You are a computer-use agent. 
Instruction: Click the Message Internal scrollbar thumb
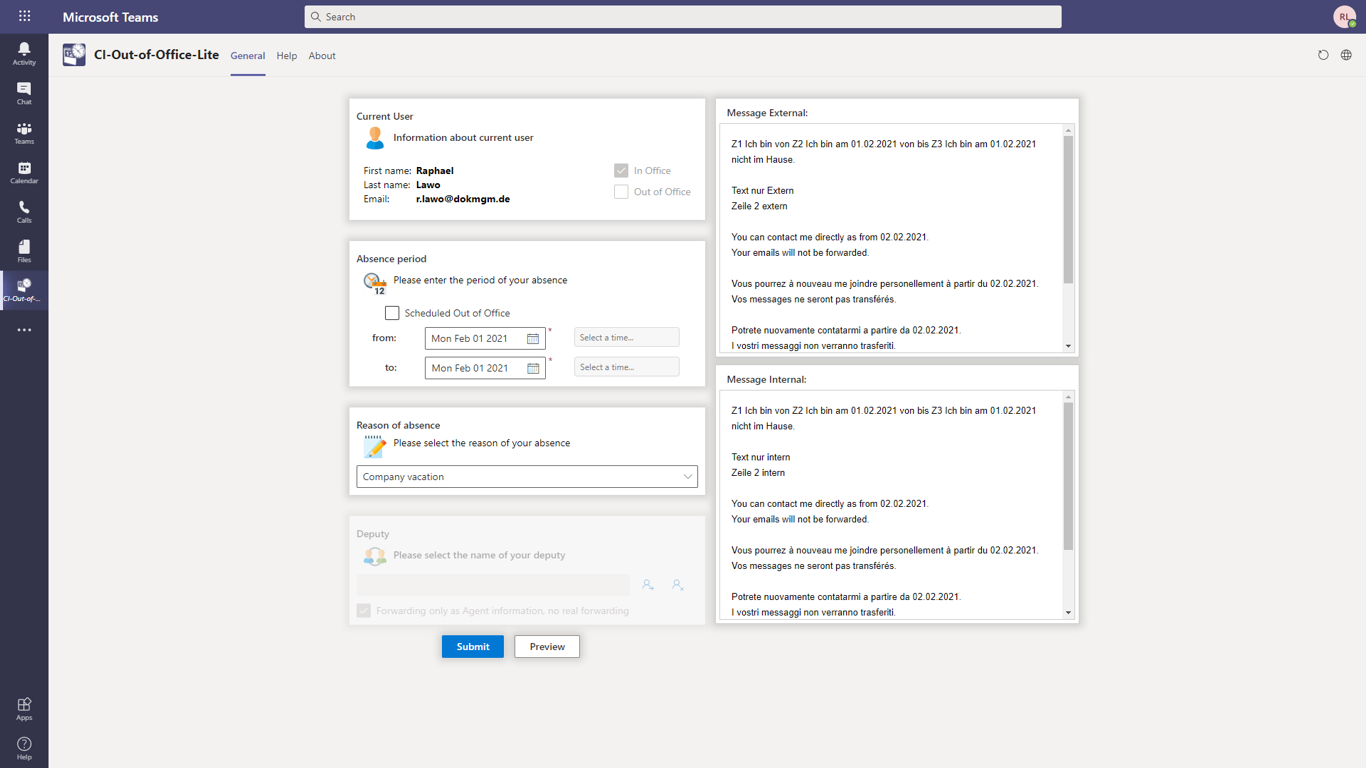click(1068, 476)
